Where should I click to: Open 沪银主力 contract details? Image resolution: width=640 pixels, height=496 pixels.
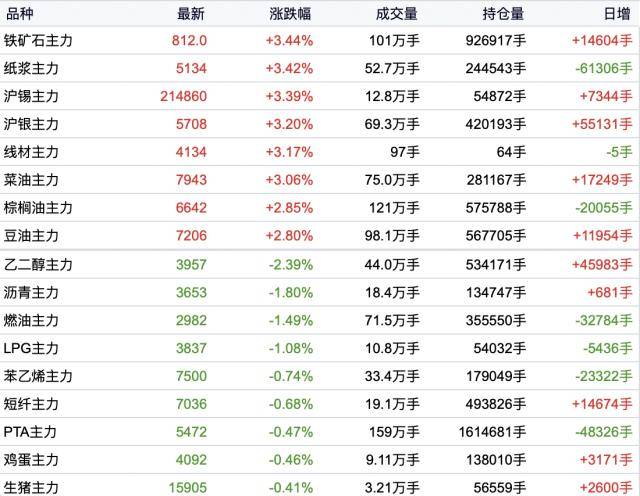coord(320,124)
